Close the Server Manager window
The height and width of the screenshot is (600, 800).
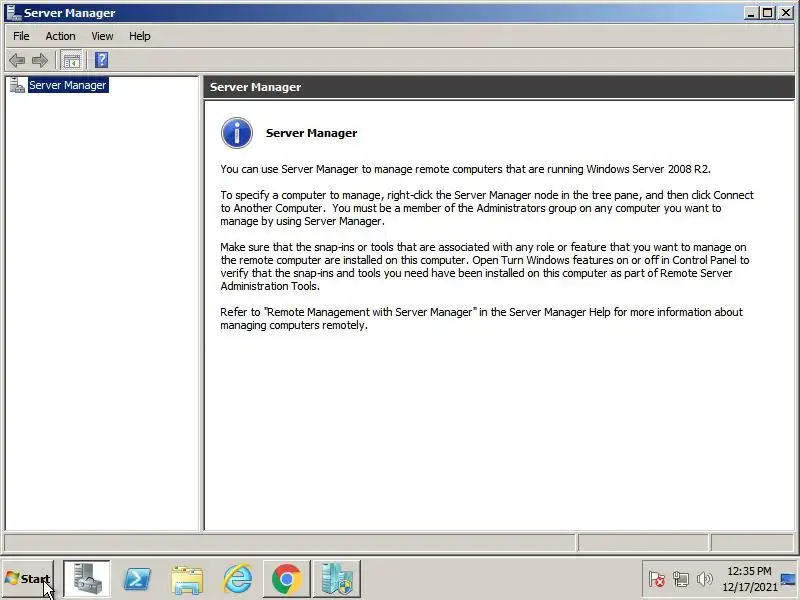pos(786,13)
